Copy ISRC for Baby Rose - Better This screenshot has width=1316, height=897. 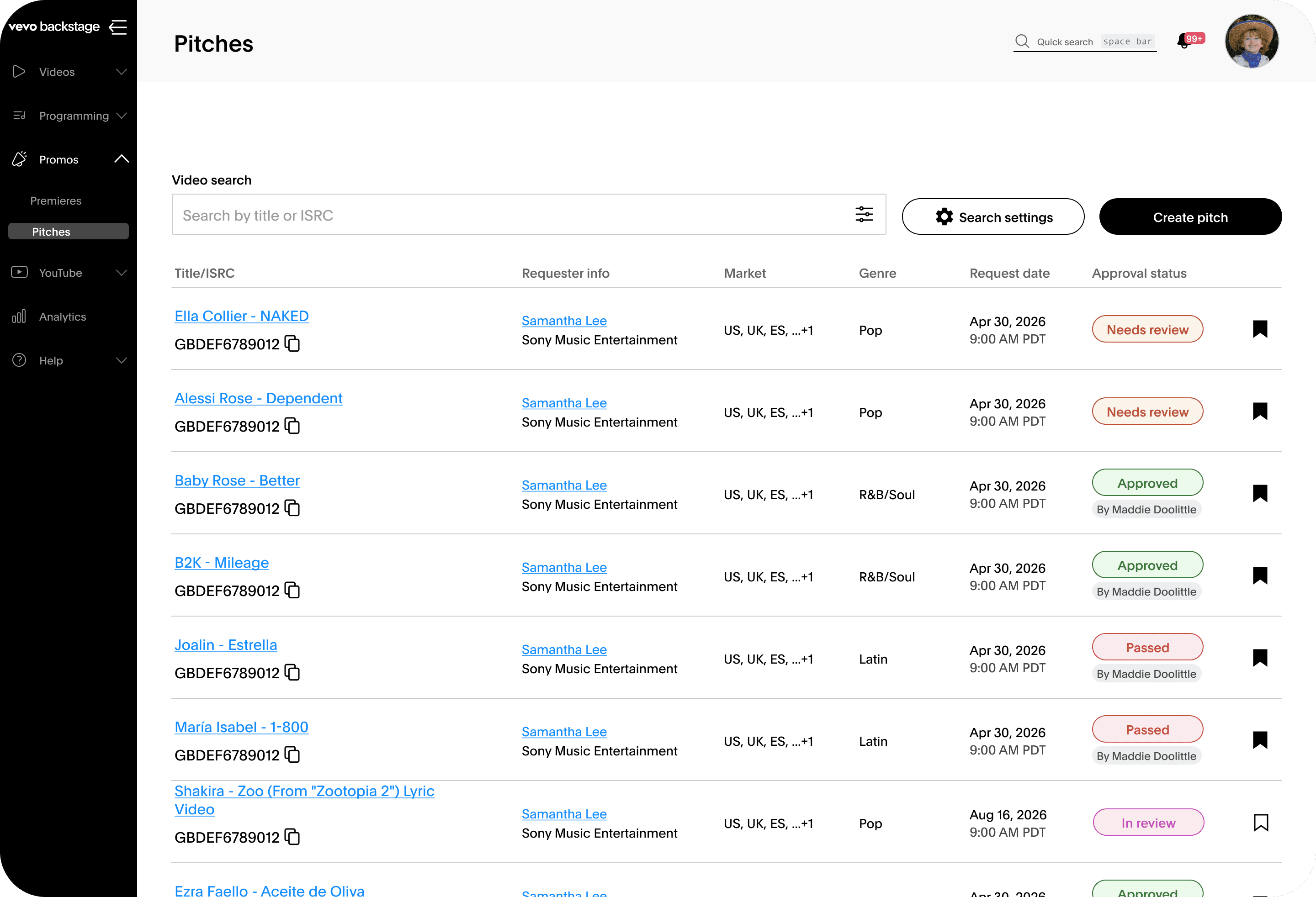[292, 507]
